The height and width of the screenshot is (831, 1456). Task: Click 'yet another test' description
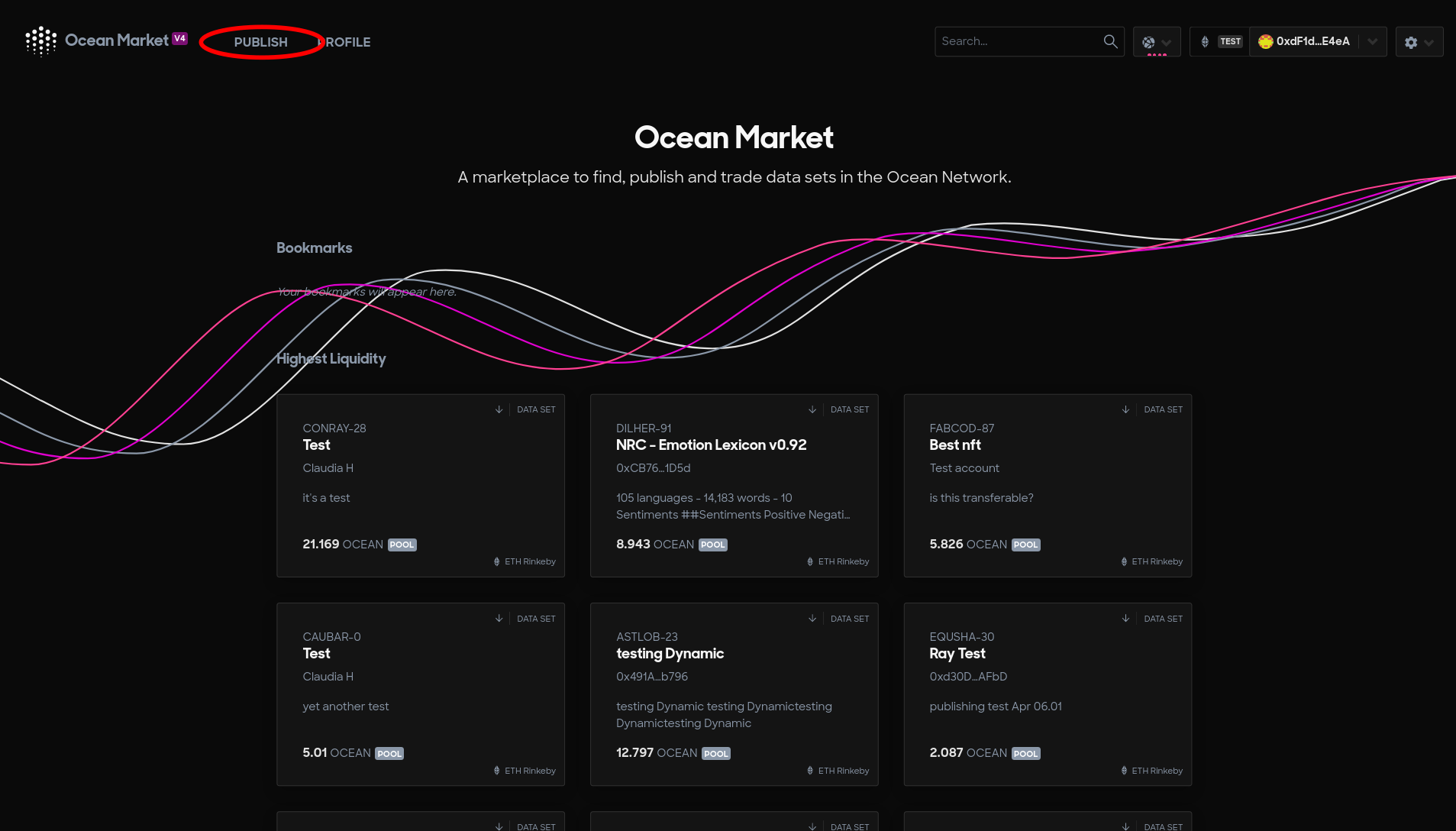(346, 707)
